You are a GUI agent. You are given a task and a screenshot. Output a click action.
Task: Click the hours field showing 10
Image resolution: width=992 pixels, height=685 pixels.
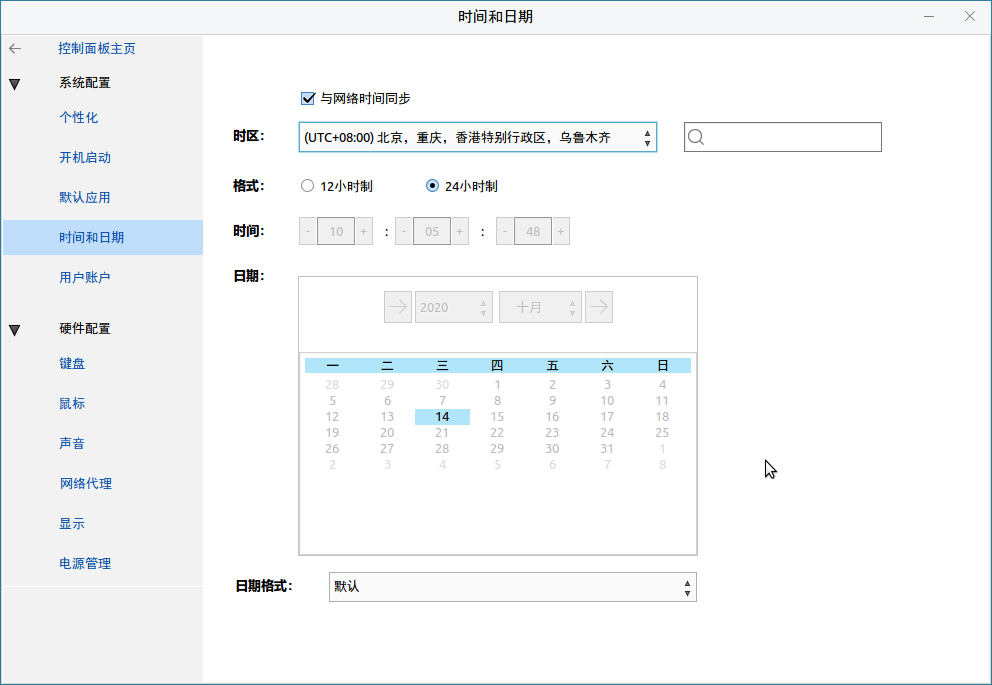[336, 231]
